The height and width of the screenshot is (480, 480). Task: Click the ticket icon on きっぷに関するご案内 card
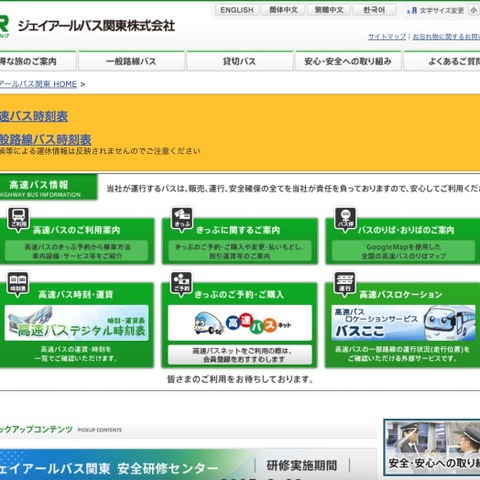click(x=182, y=219)
